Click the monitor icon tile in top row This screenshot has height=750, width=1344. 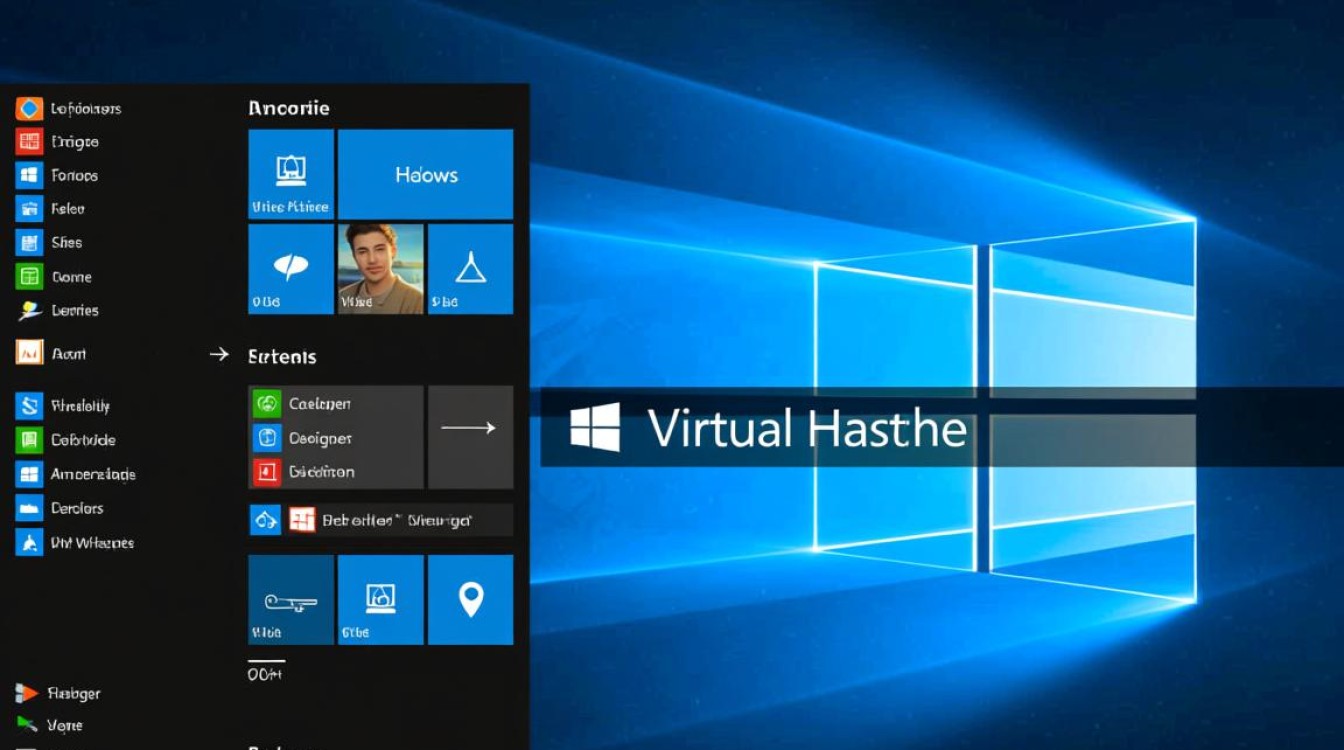290,174
